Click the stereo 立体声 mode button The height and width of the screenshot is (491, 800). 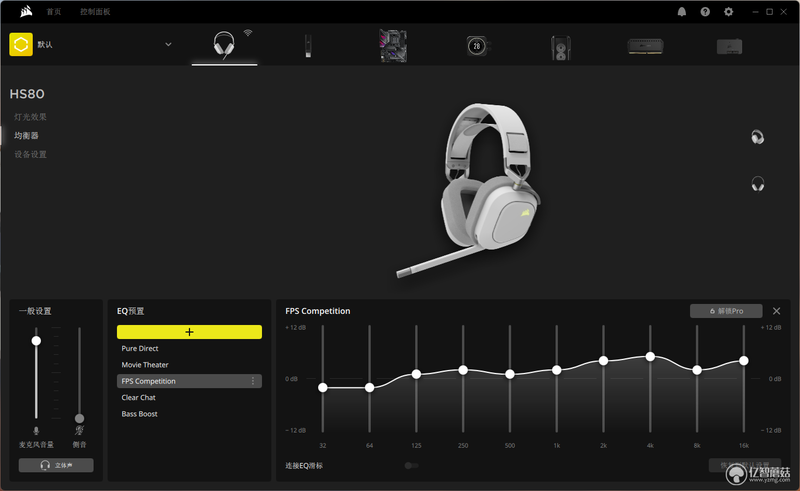[x=56, y=465]
